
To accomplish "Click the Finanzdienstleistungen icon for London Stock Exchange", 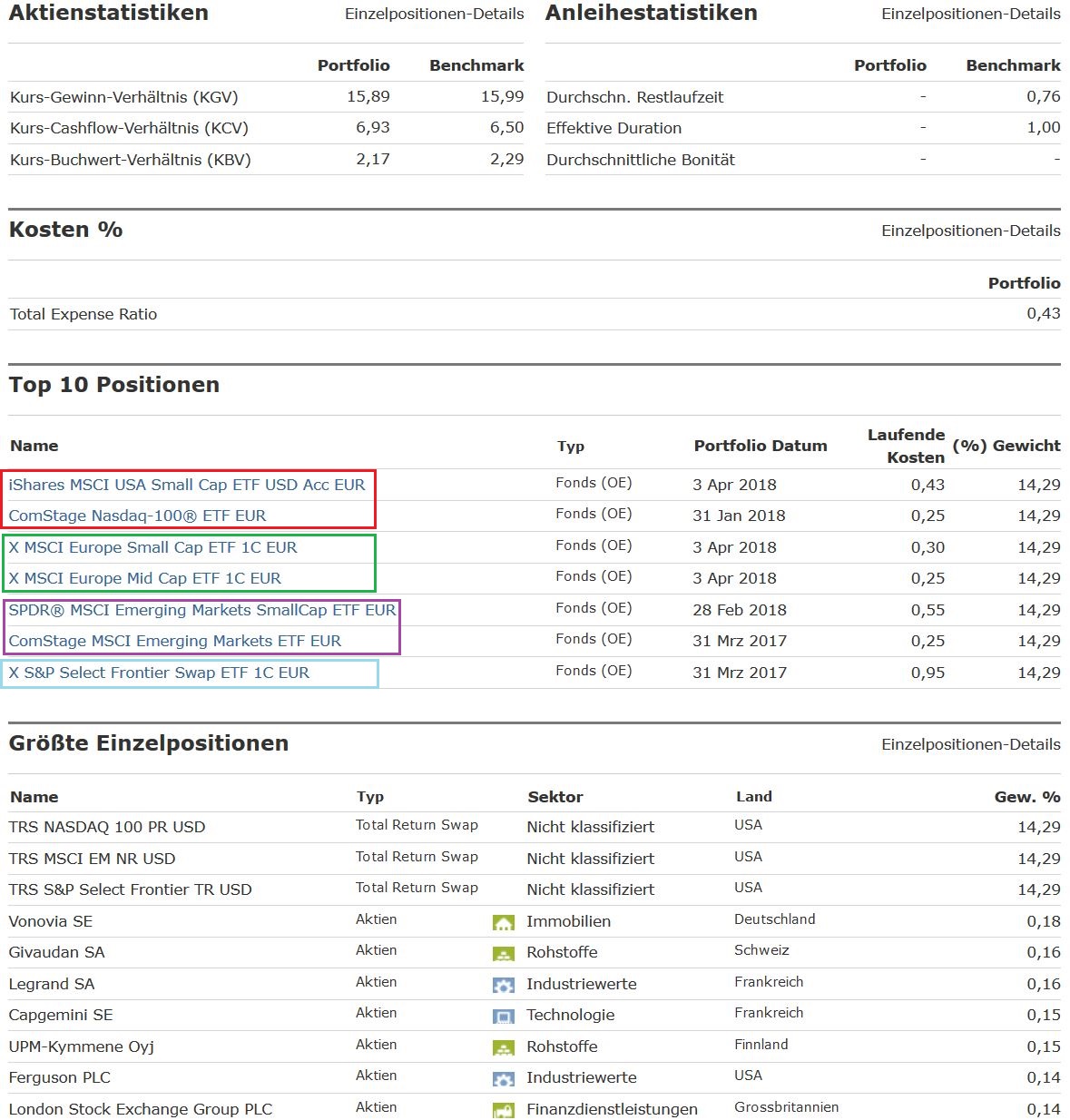I will pyautogui.click(x=503, y=1110).
